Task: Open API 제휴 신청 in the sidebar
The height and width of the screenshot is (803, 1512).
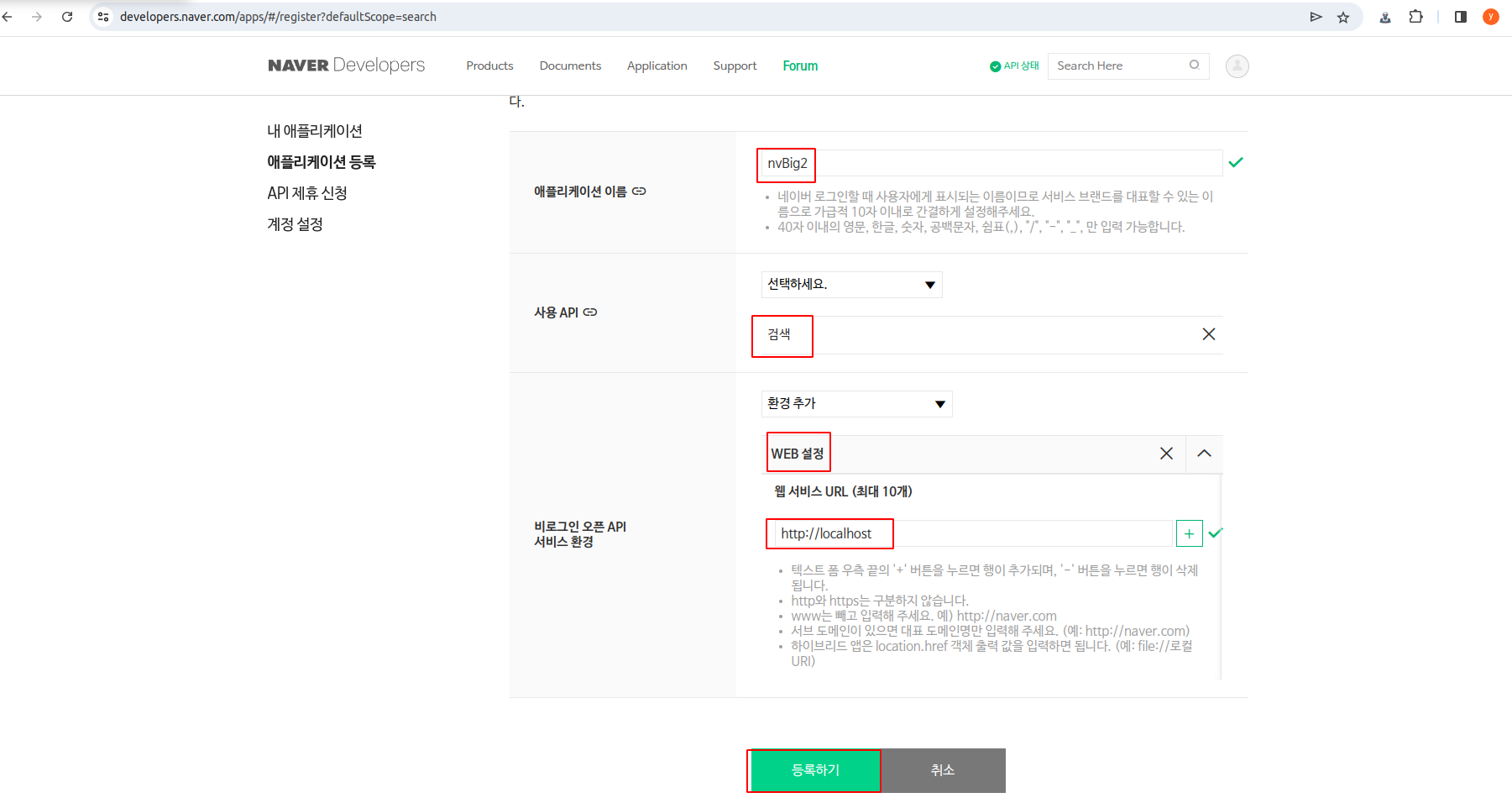Action: click(307, 193)
